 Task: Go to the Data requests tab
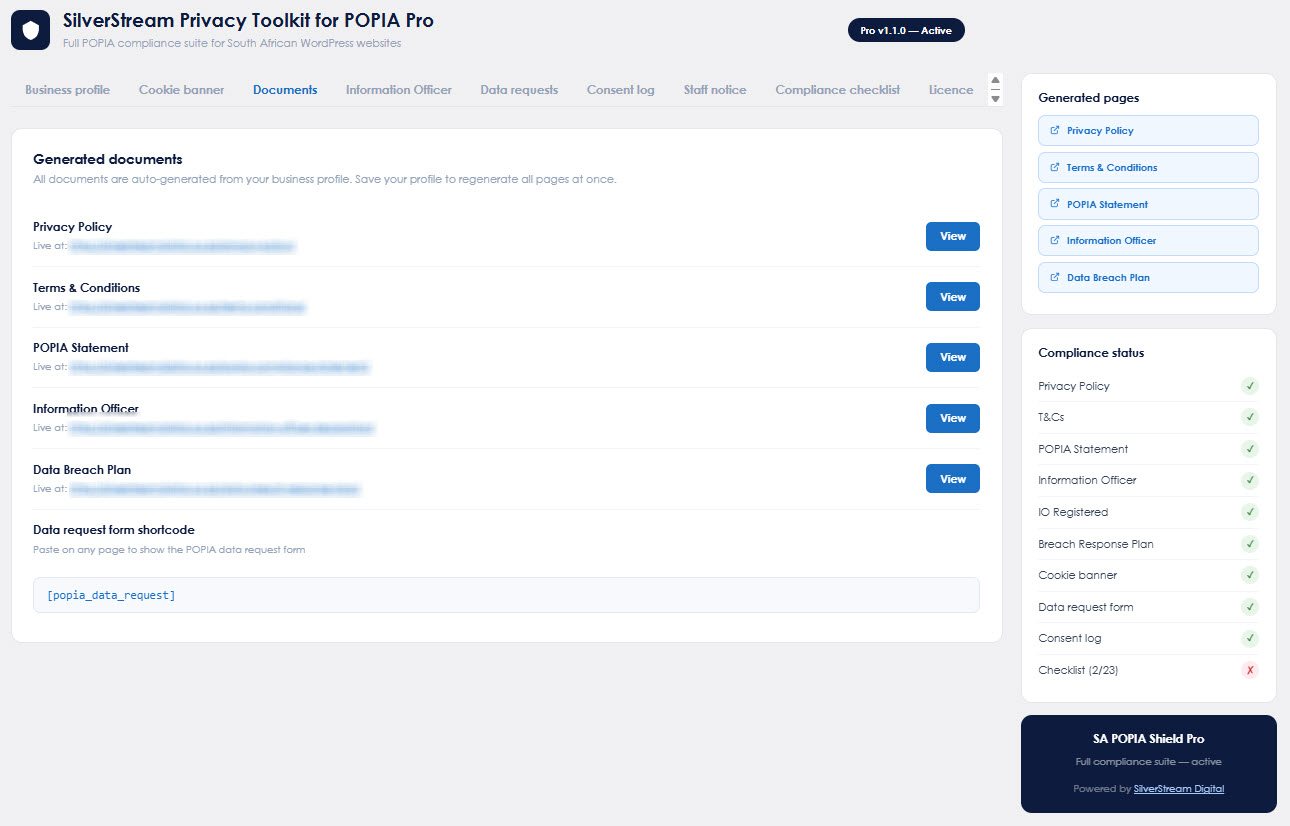519,90
